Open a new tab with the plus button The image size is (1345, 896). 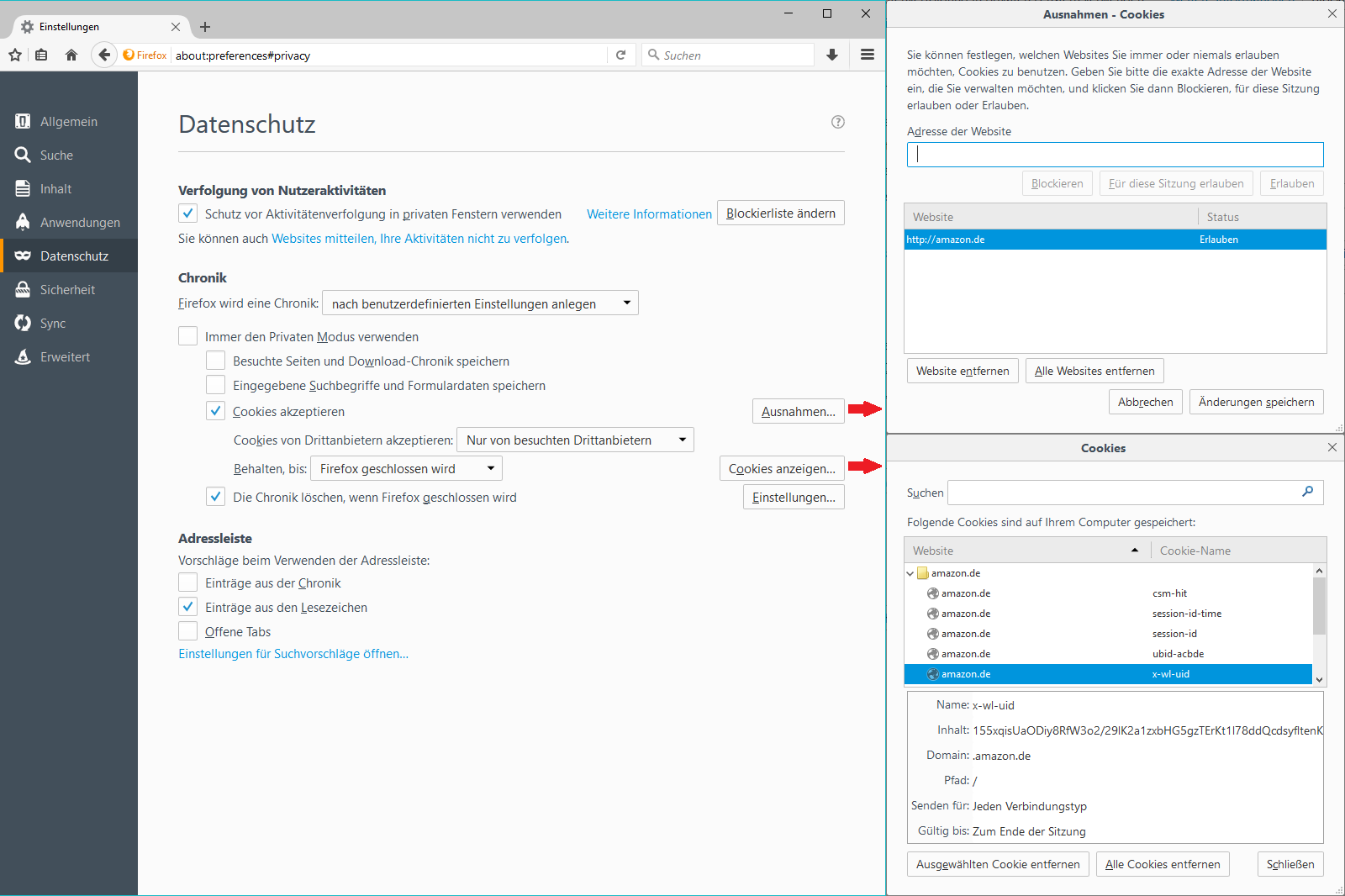pyautogui.click(x=205, y=27)
